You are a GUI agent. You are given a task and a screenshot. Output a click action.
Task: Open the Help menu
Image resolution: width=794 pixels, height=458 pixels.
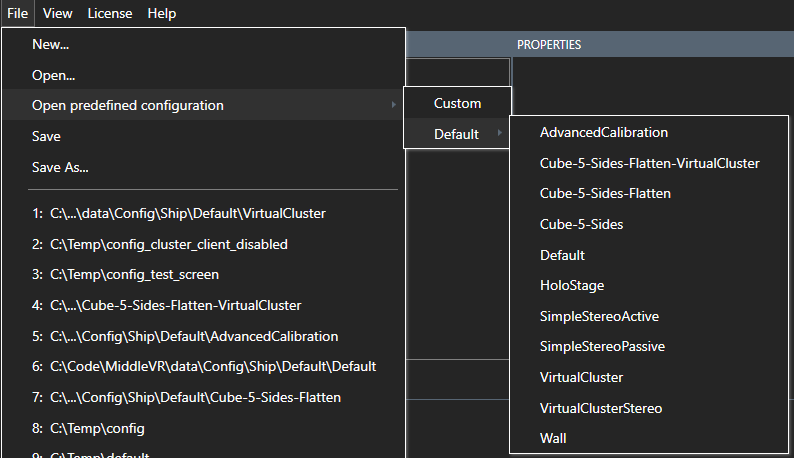pos(161,13)
